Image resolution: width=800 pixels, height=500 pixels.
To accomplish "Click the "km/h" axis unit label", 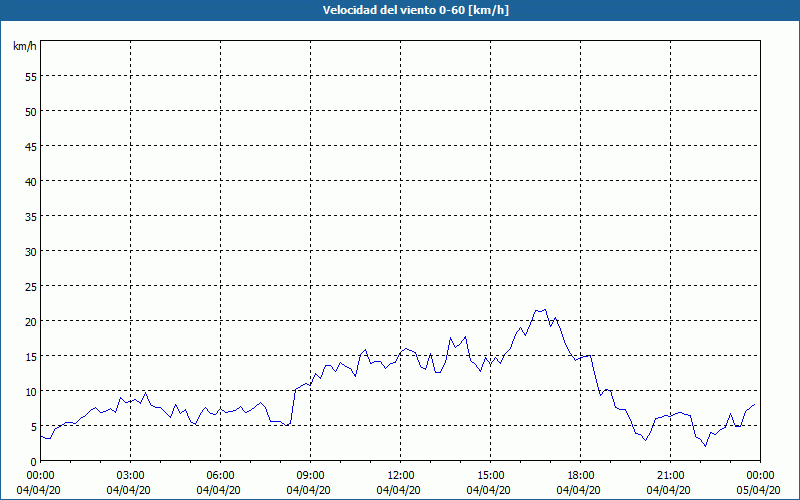I will pyautogui.click(x=24, y=46).
